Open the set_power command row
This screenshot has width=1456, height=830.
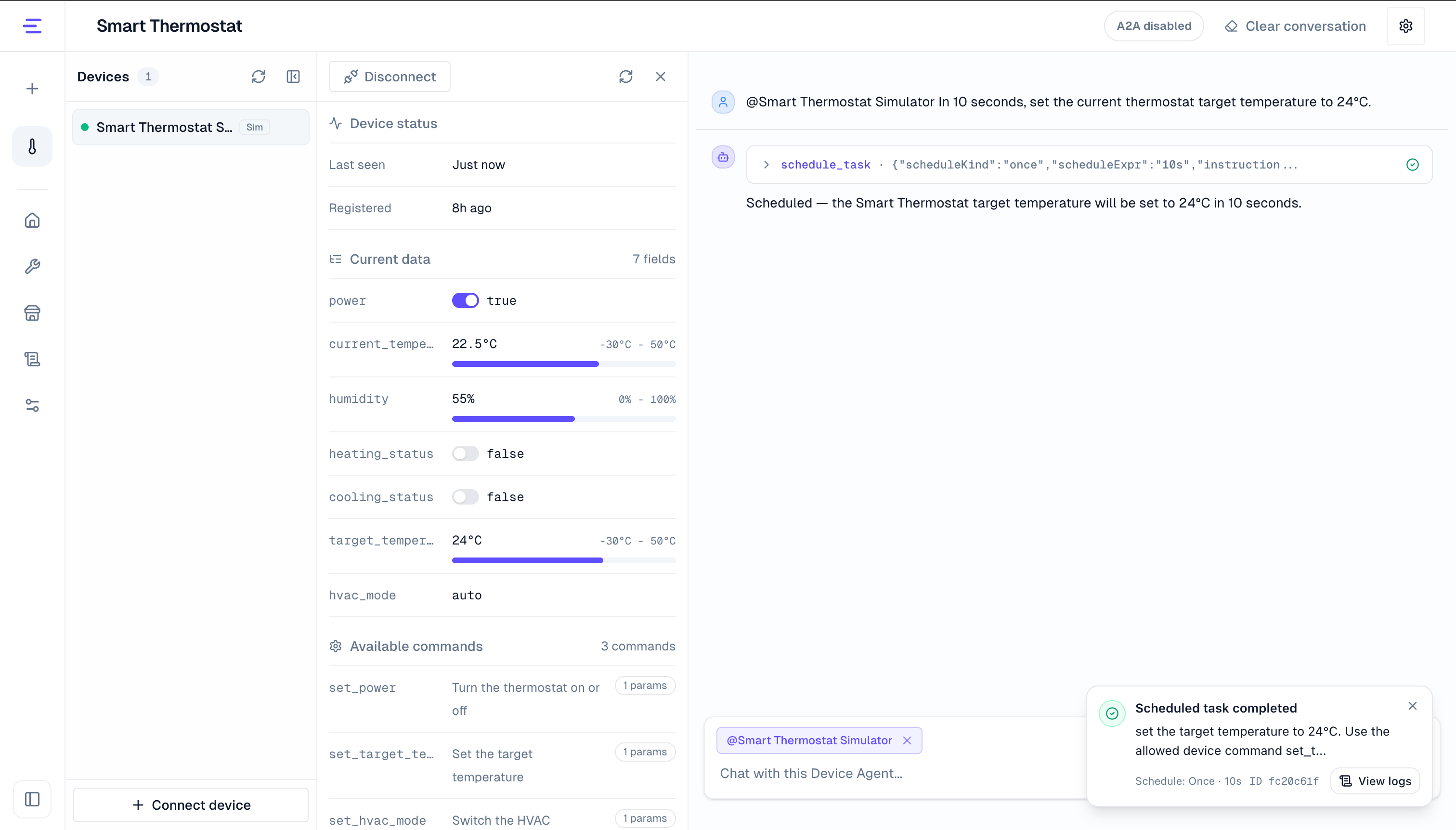(502, 699)
